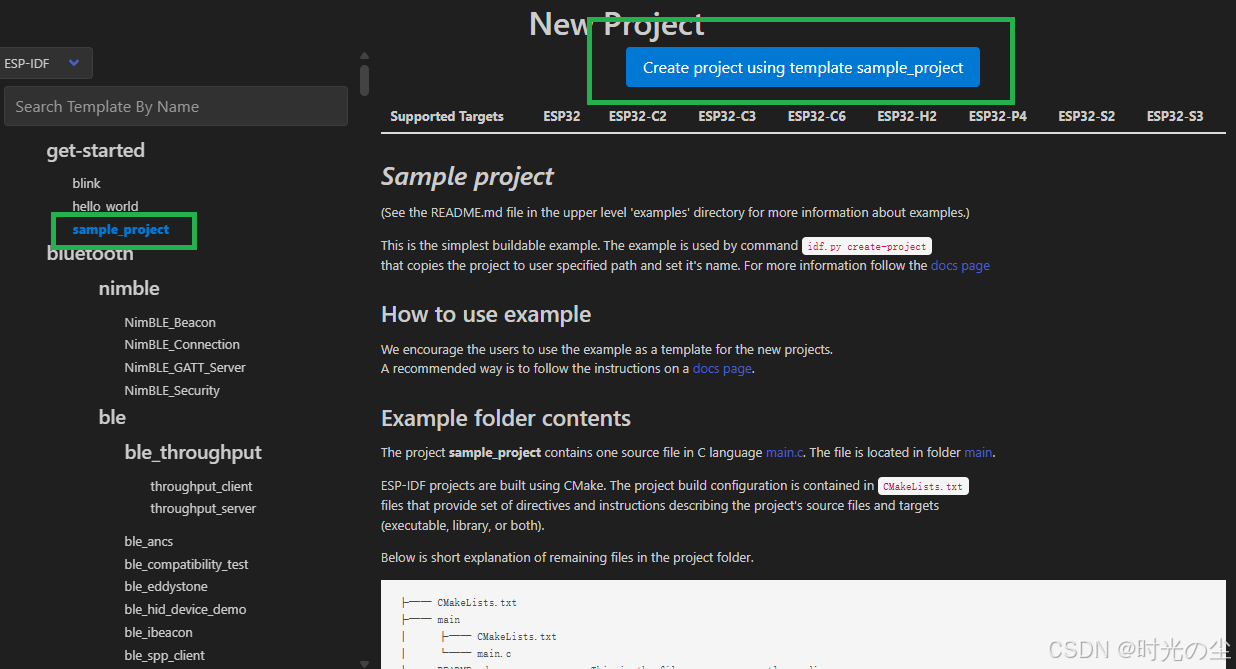Create project using template sample_project
This screenshot has width=1236, height=669.
[x=803, y=68]
